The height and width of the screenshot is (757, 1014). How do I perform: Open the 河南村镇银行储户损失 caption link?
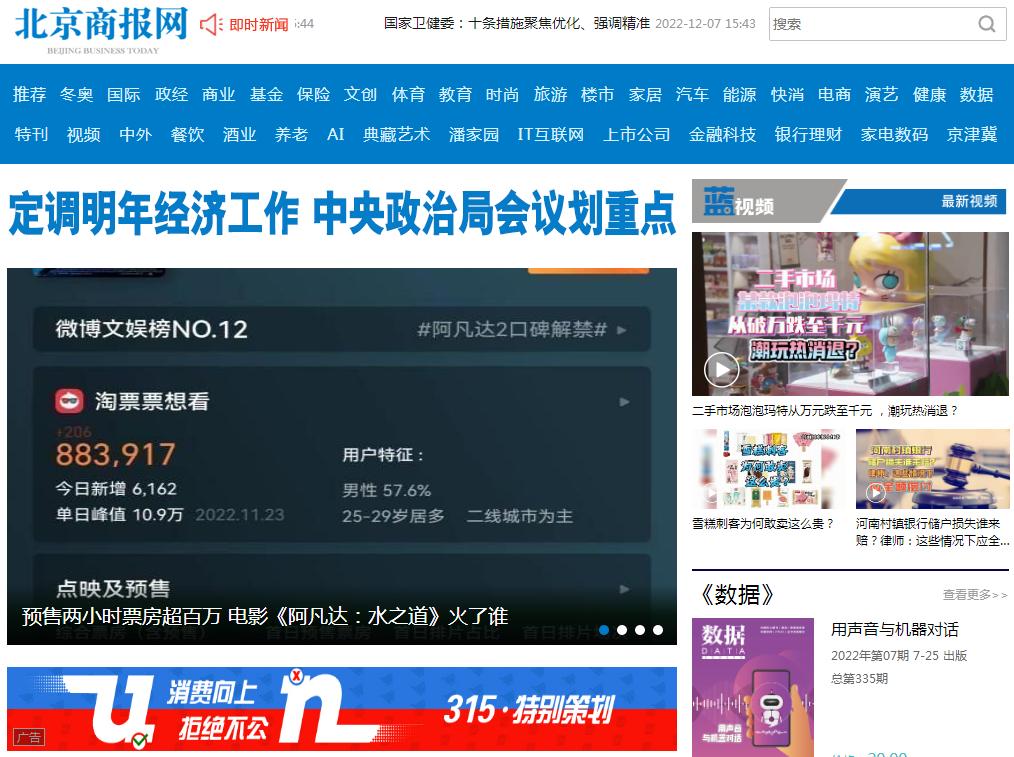[932, 531]
